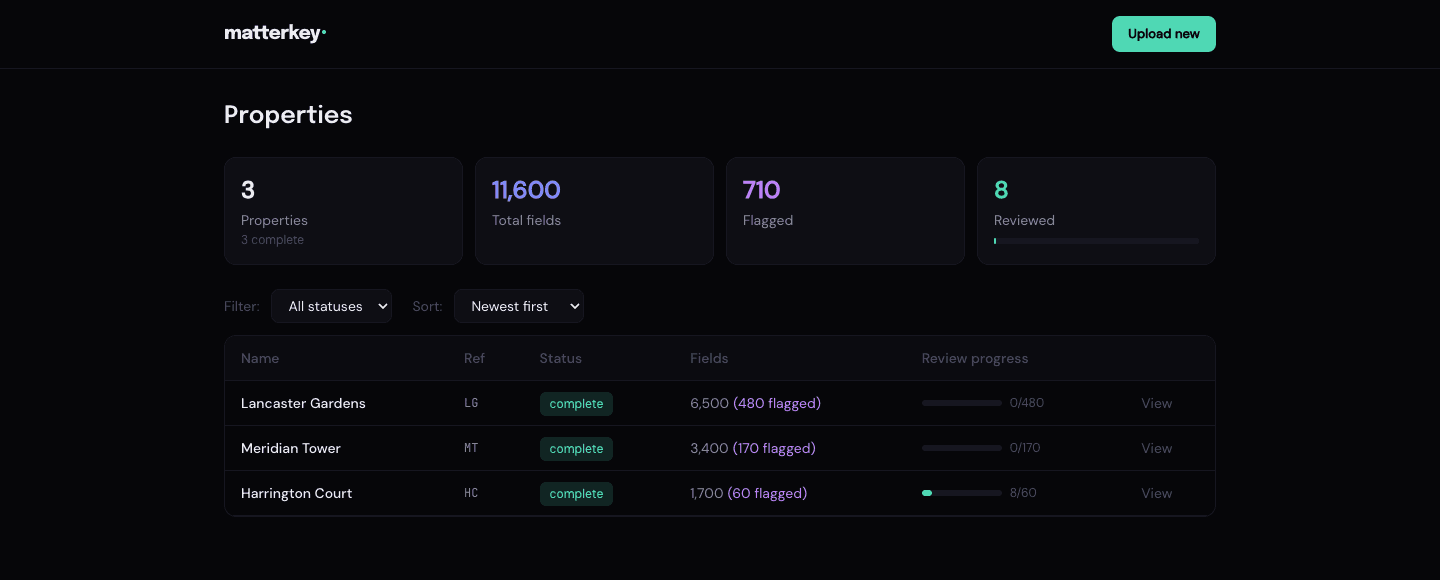1440x580 pixels.
Task: Select the complete badge on Harrington Court row
Action: coord(576,494)
